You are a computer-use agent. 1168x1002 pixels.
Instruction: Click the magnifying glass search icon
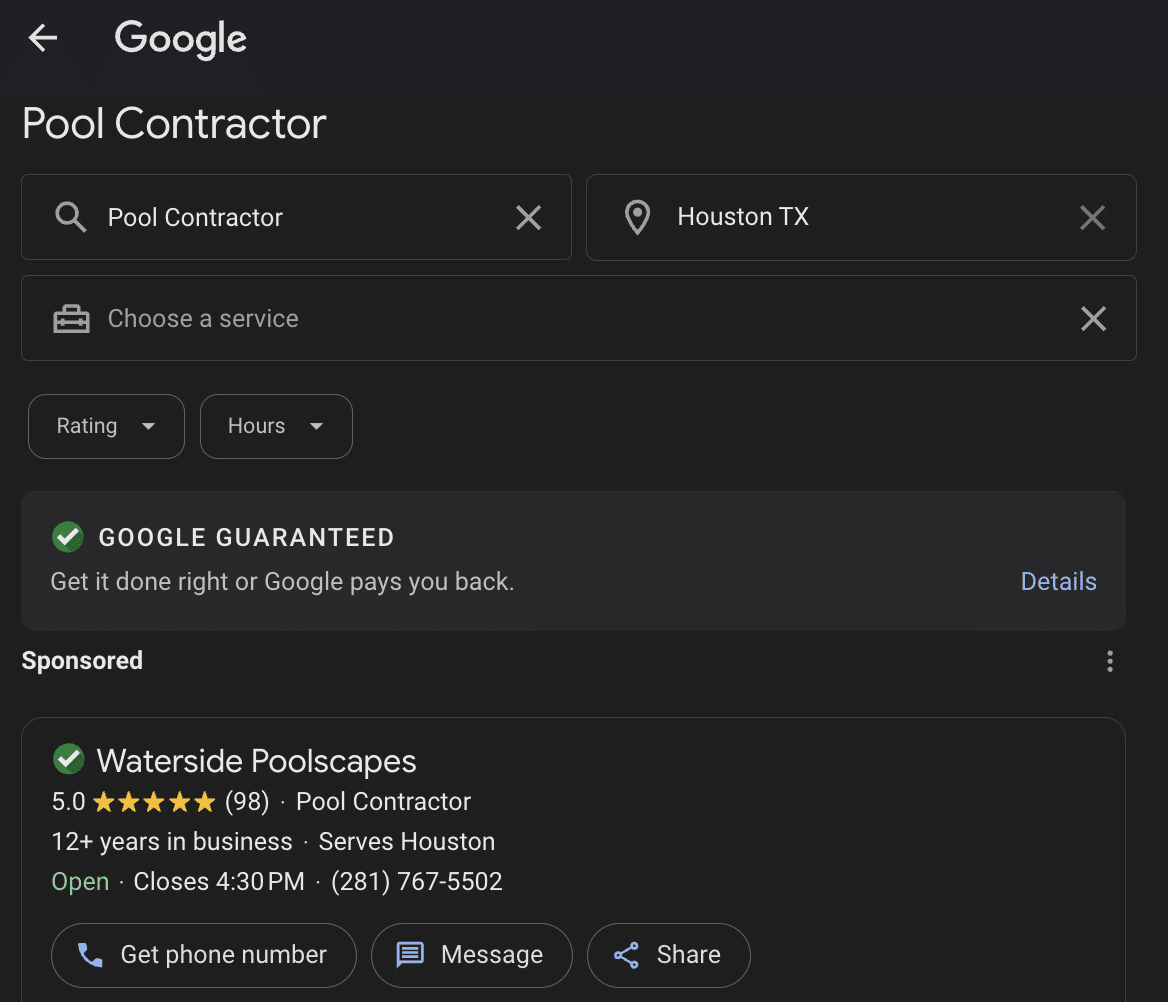click(x=71, y=218)
